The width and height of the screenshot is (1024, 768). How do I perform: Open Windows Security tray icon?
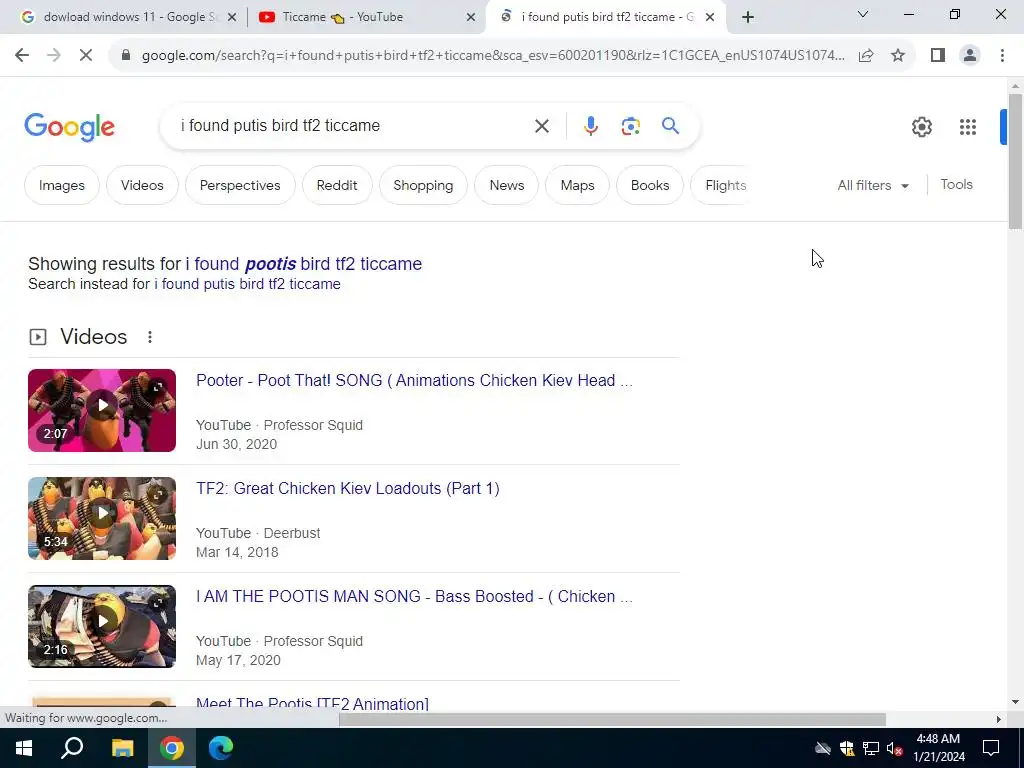[847, 748]
